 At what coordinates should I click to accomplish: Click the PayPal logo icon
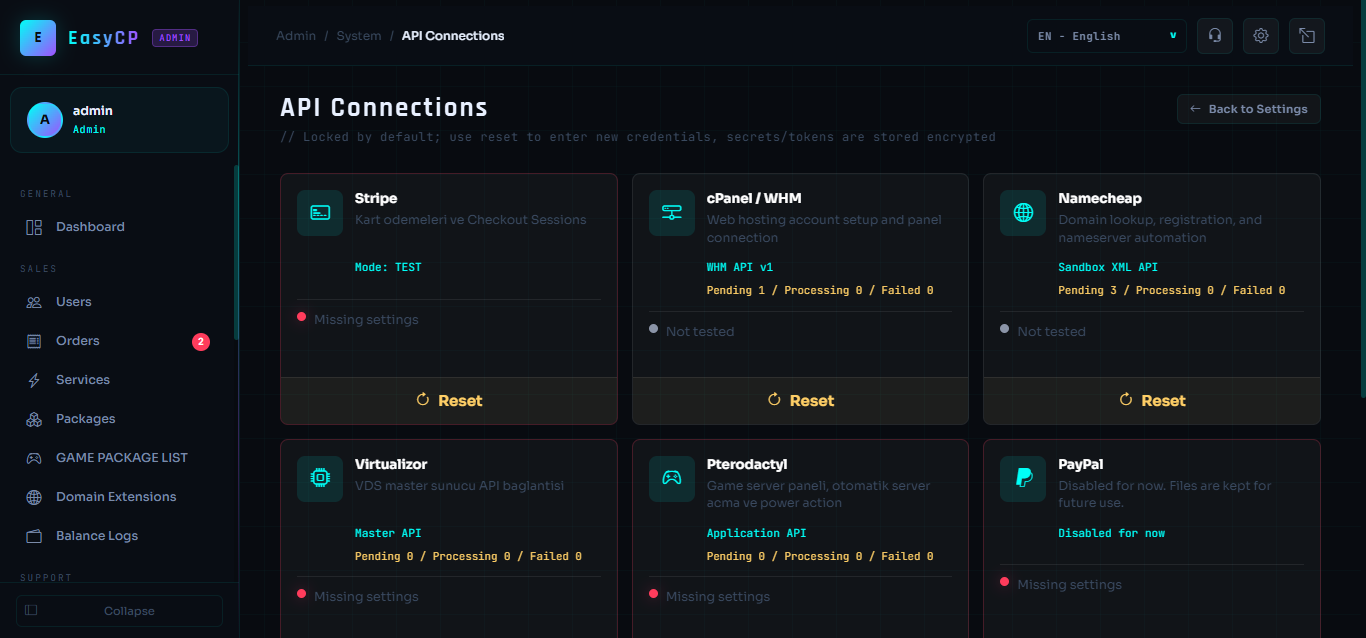pos(1023,479)
